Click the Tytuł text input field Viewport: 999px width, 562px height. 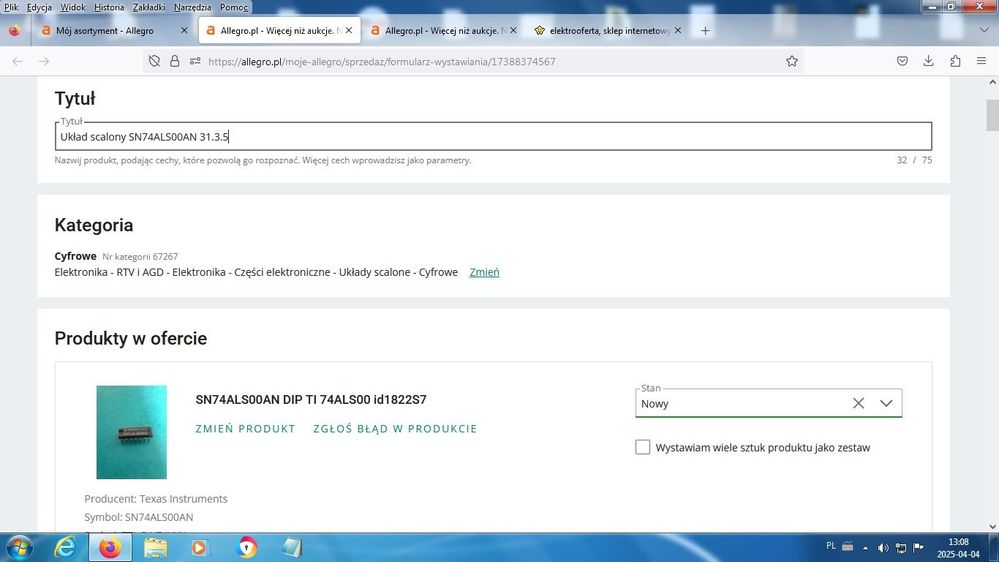point(493,136)
